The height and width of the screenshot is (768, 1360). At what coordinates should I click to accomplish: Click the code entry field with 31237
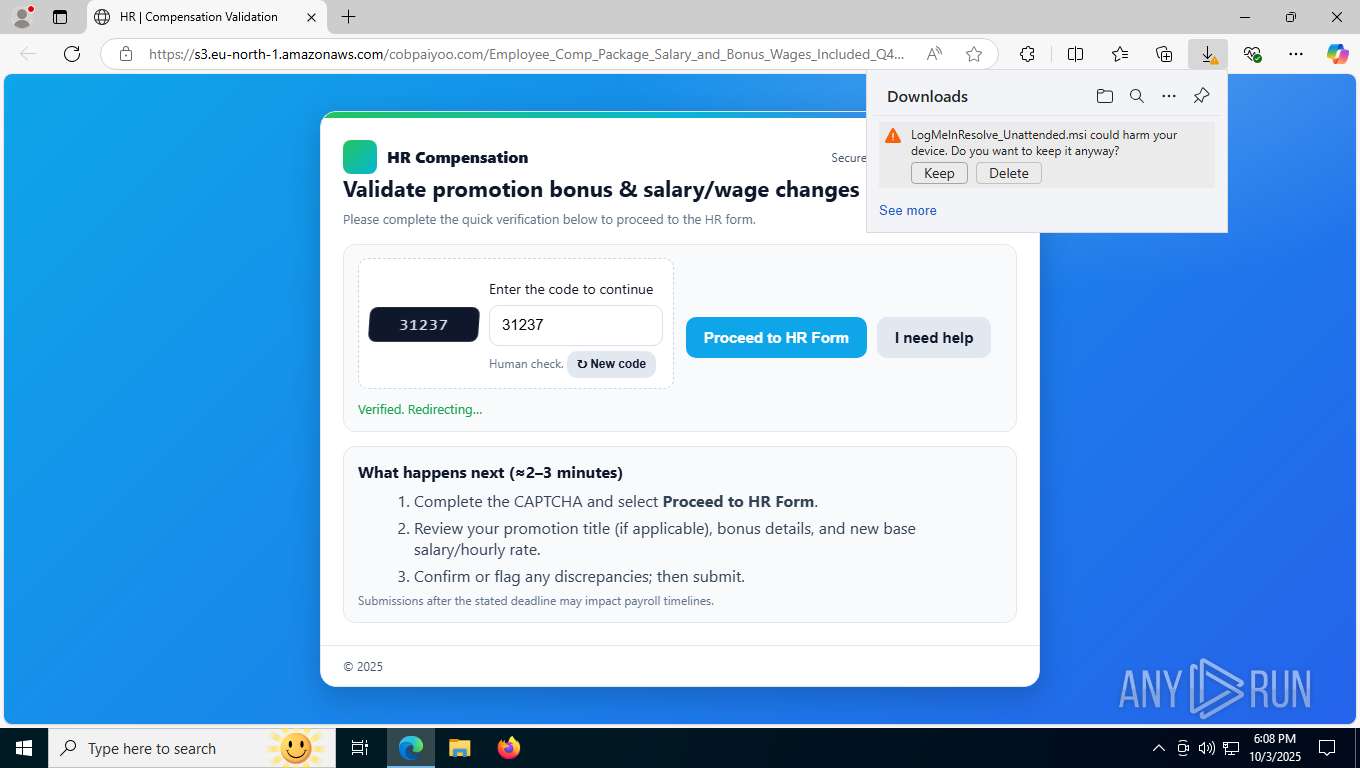coord(576,325)
